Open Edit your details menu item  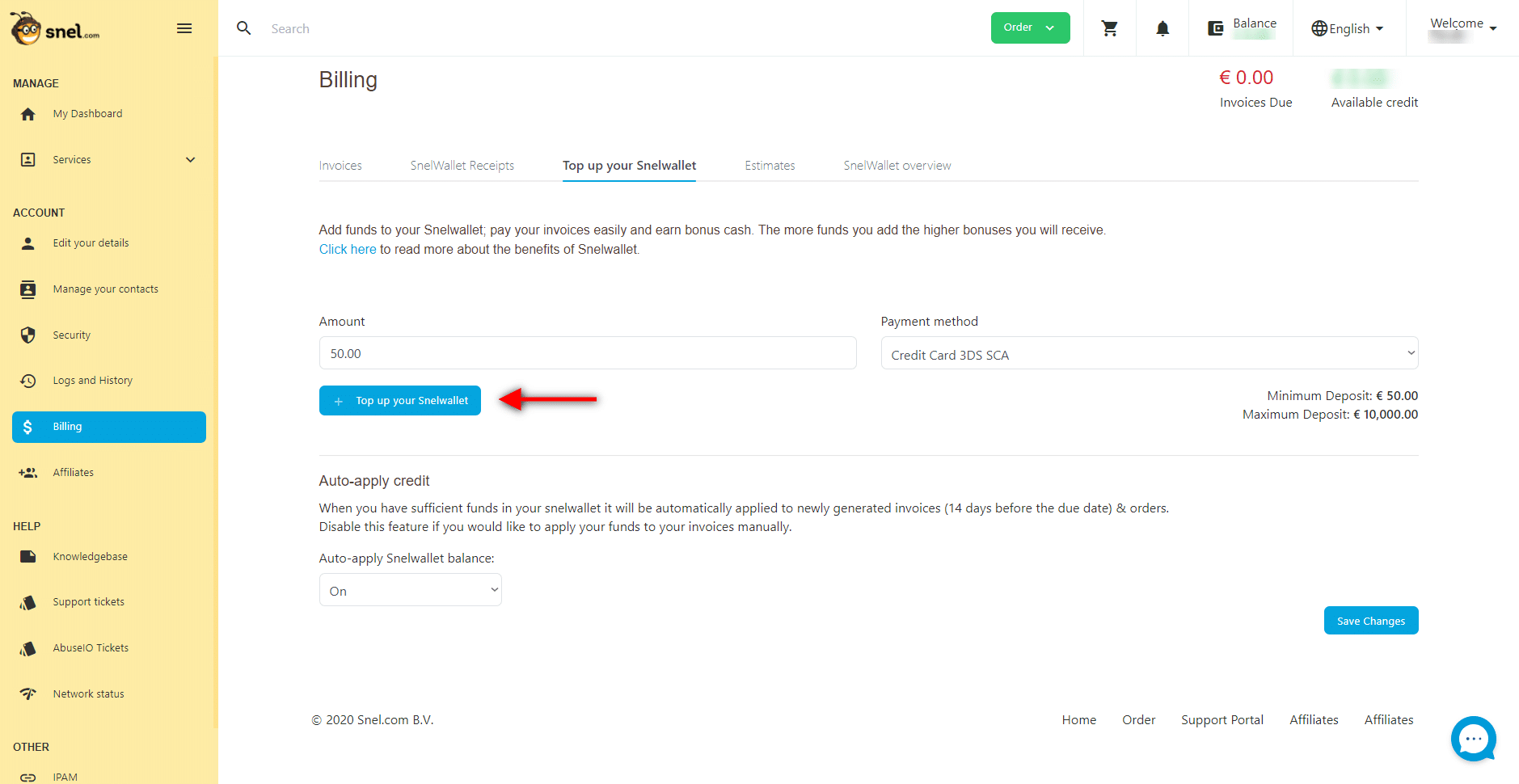coord(91,243)
